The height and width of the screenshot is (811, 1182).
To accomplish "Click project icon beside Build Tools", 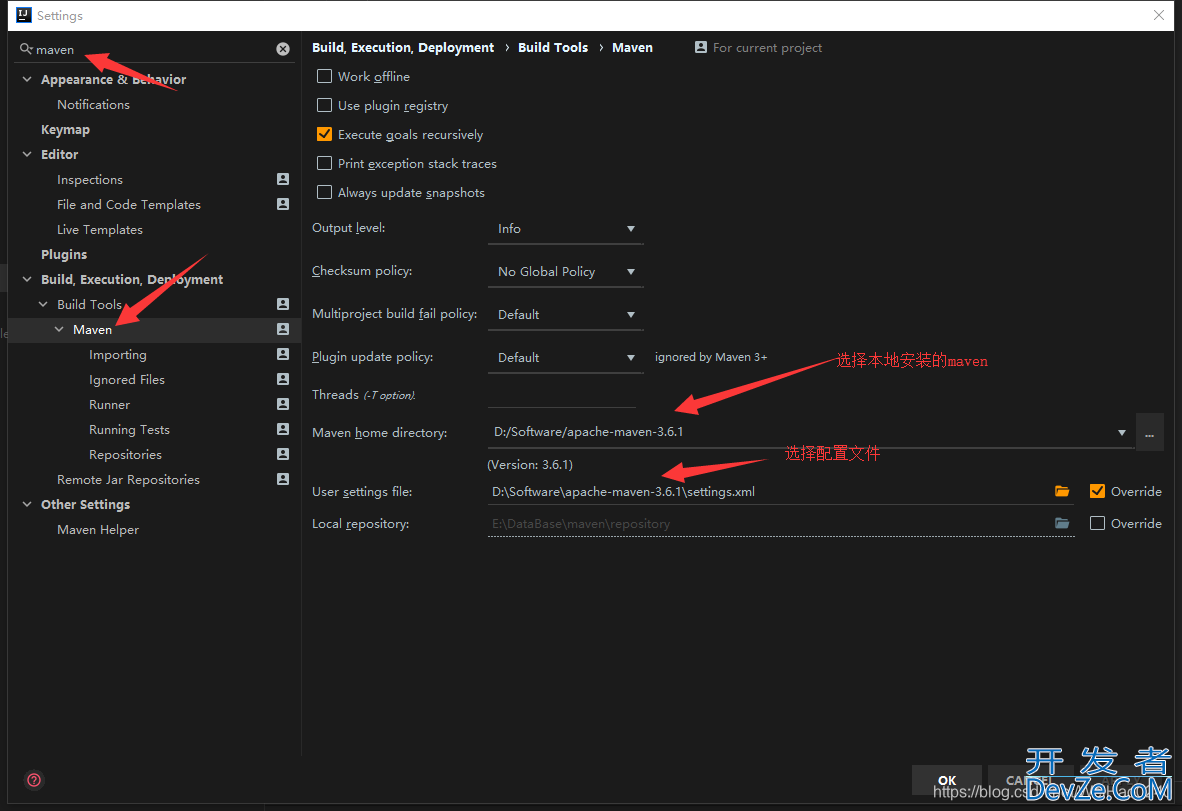I will [283, 304].
